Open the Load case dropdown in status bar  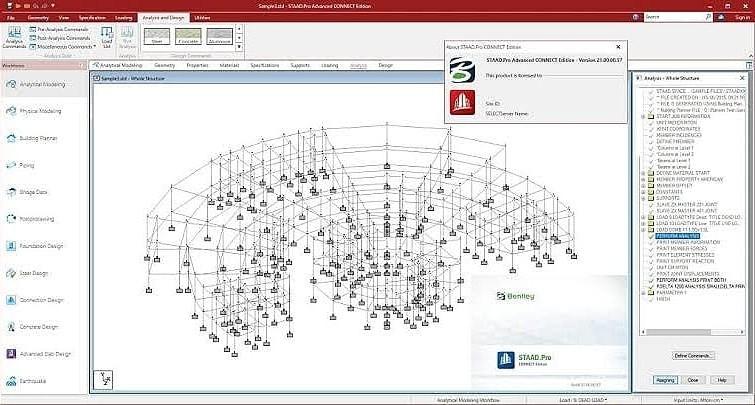[583, 400]
